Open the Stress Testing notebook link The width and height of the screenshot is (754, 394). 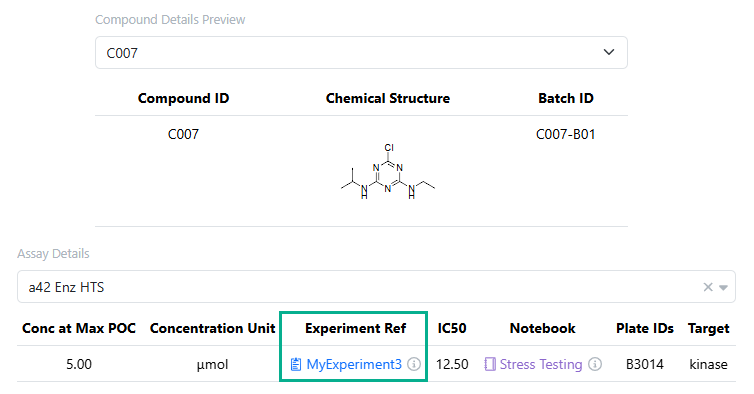[541, 365]
